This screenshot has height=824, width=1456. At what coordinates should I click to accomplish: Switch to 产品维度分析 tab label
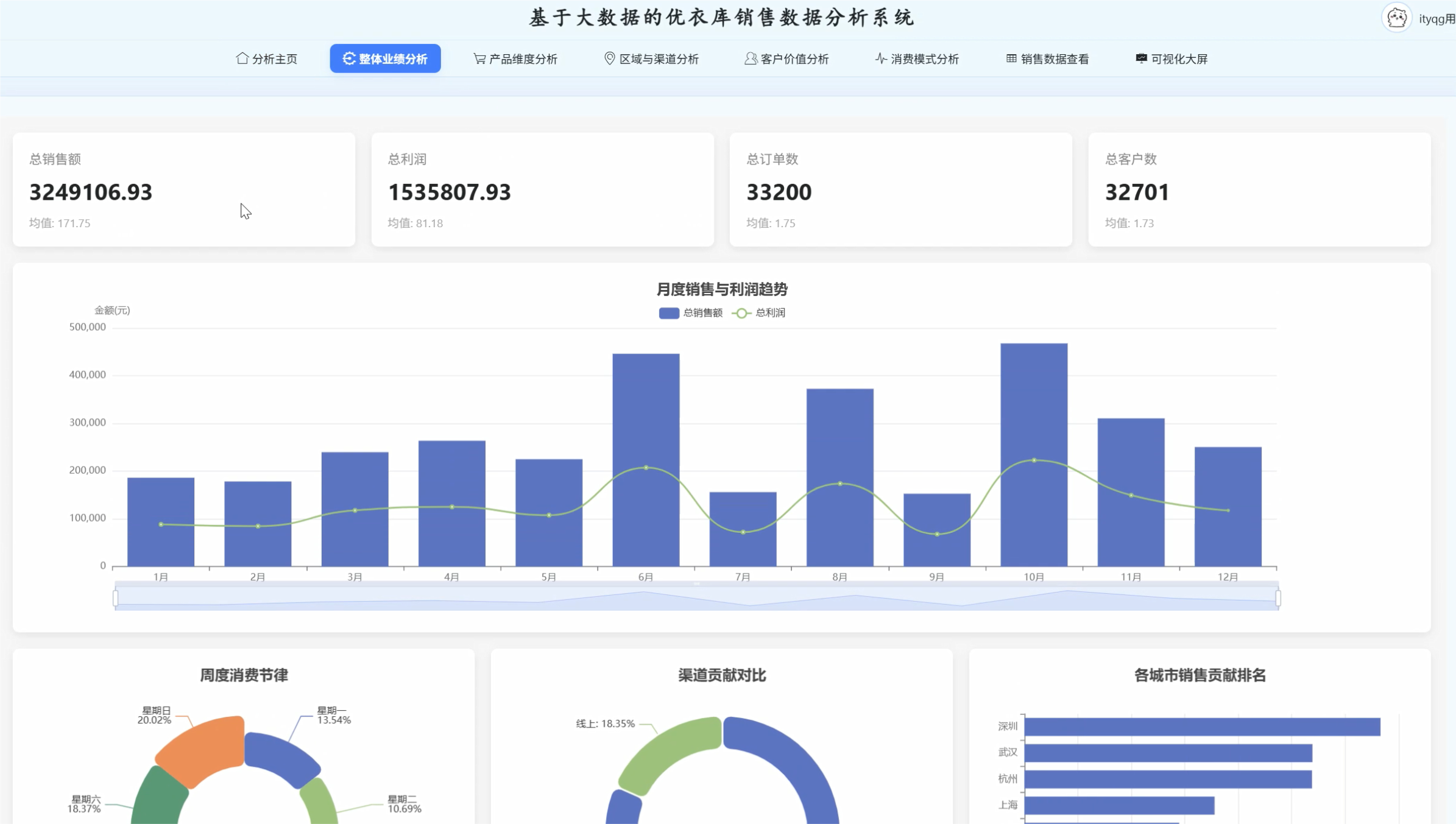pyautogui.click(x=523, y=59)
